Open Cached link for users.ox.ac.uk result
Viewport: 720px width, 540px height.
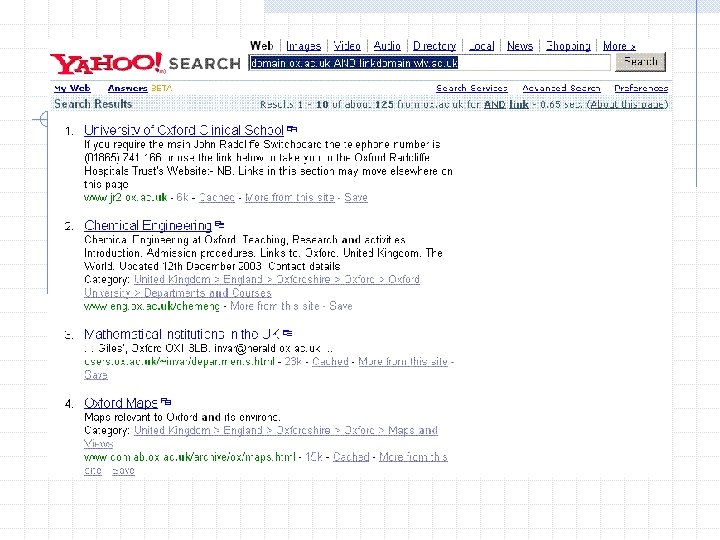[x=330, y=361]
